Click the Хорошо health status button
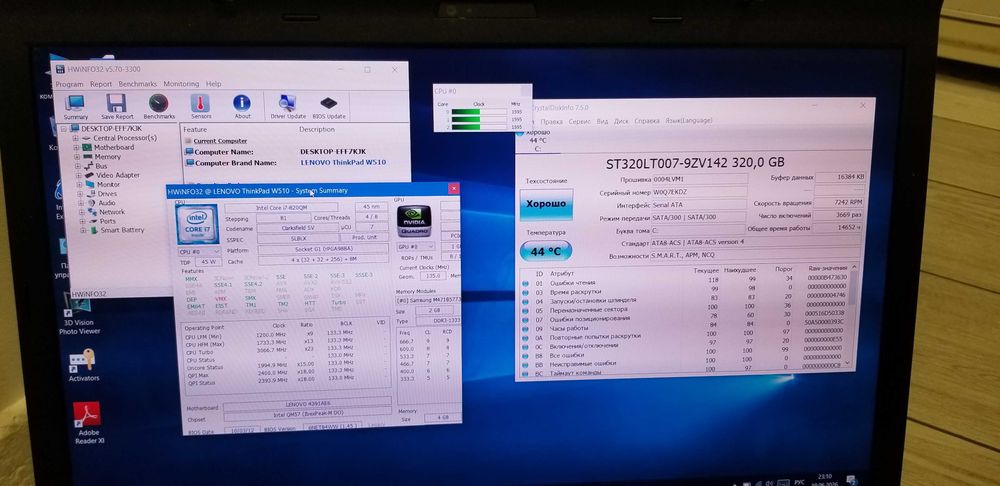 click(x=546, y=204)
